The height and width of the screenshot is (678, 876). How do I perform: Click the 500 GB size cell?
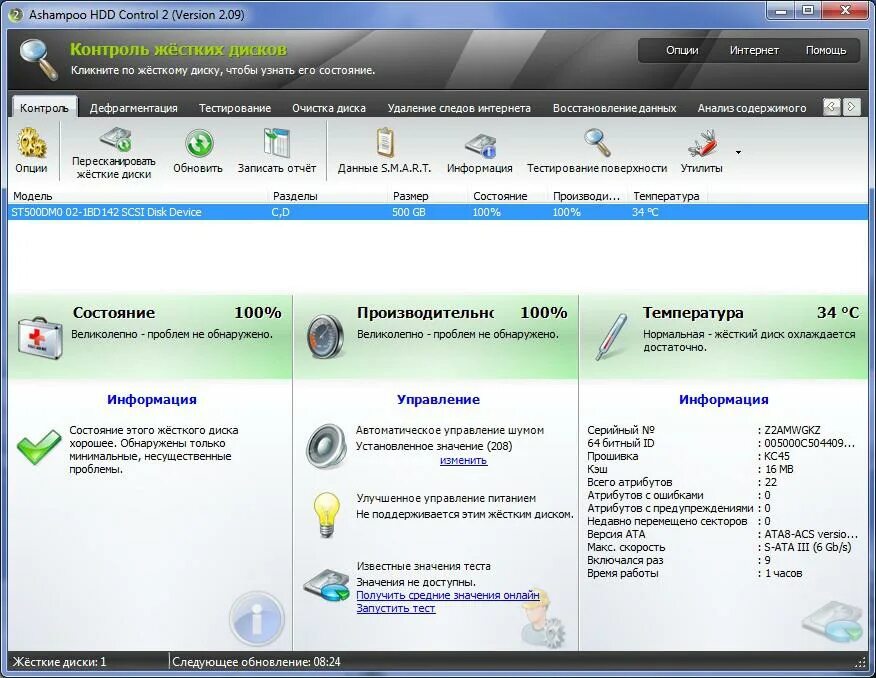pyautogui.click(x=409, y=212)
